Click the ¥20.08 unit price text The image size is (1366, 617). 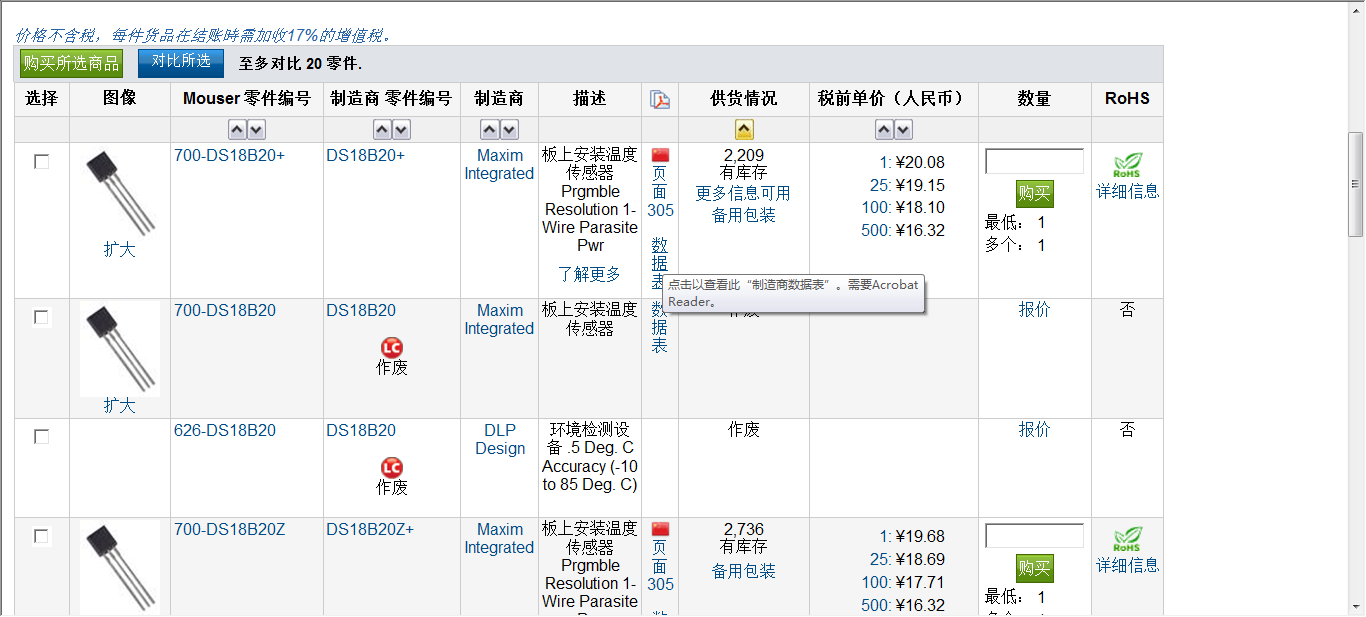[x=920, y=163]
